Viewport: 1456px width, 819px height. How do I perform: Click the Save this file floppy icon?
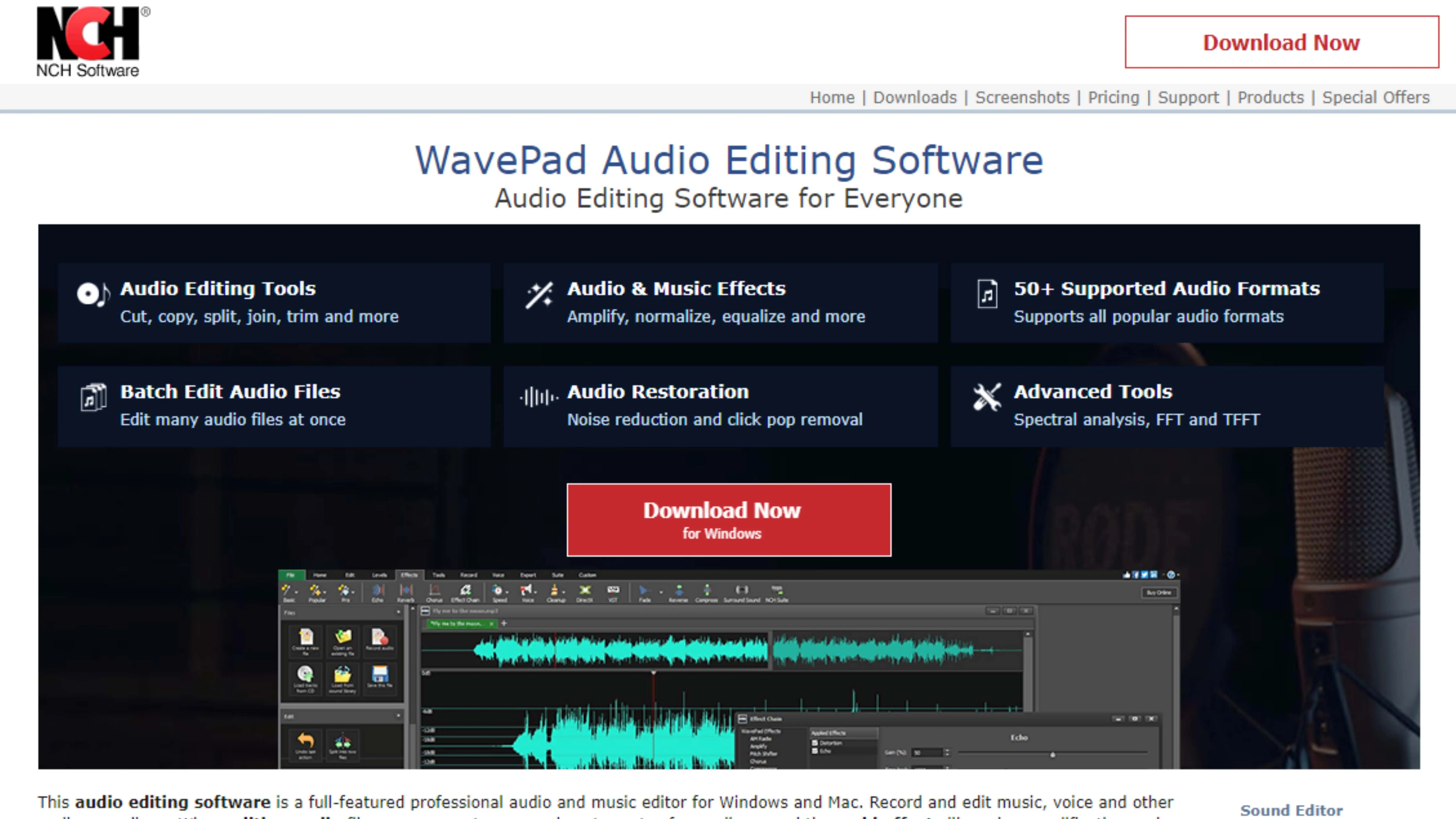point(381,674)
